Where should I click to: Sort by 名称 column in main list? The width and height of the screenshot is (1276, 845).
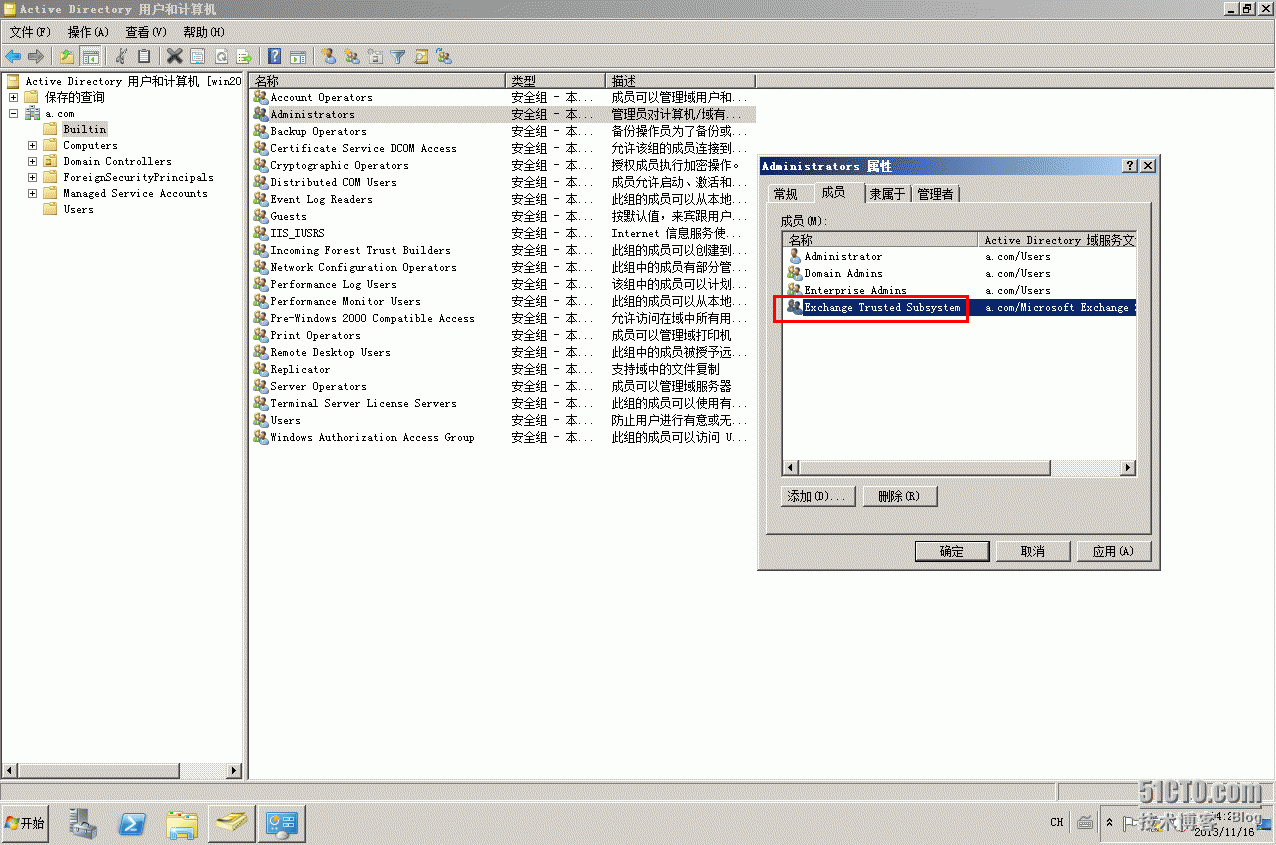coord(378,80)
